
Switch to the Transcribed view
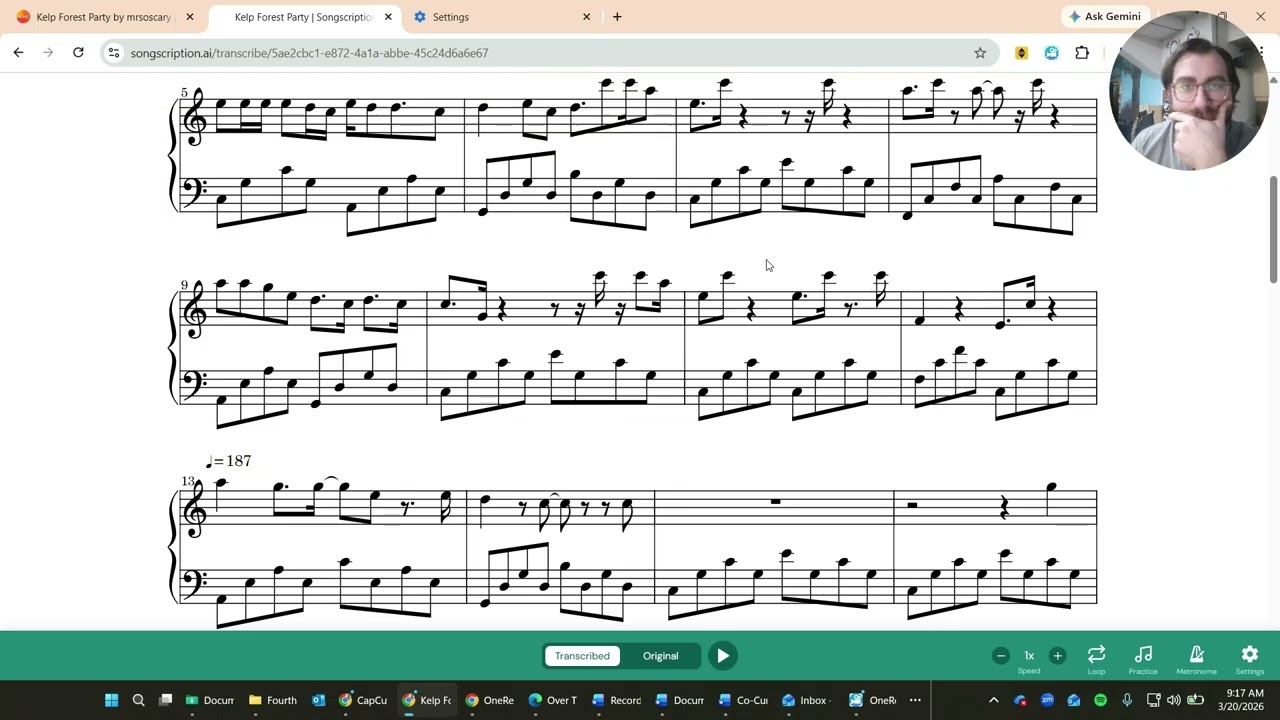pos(582,656)
